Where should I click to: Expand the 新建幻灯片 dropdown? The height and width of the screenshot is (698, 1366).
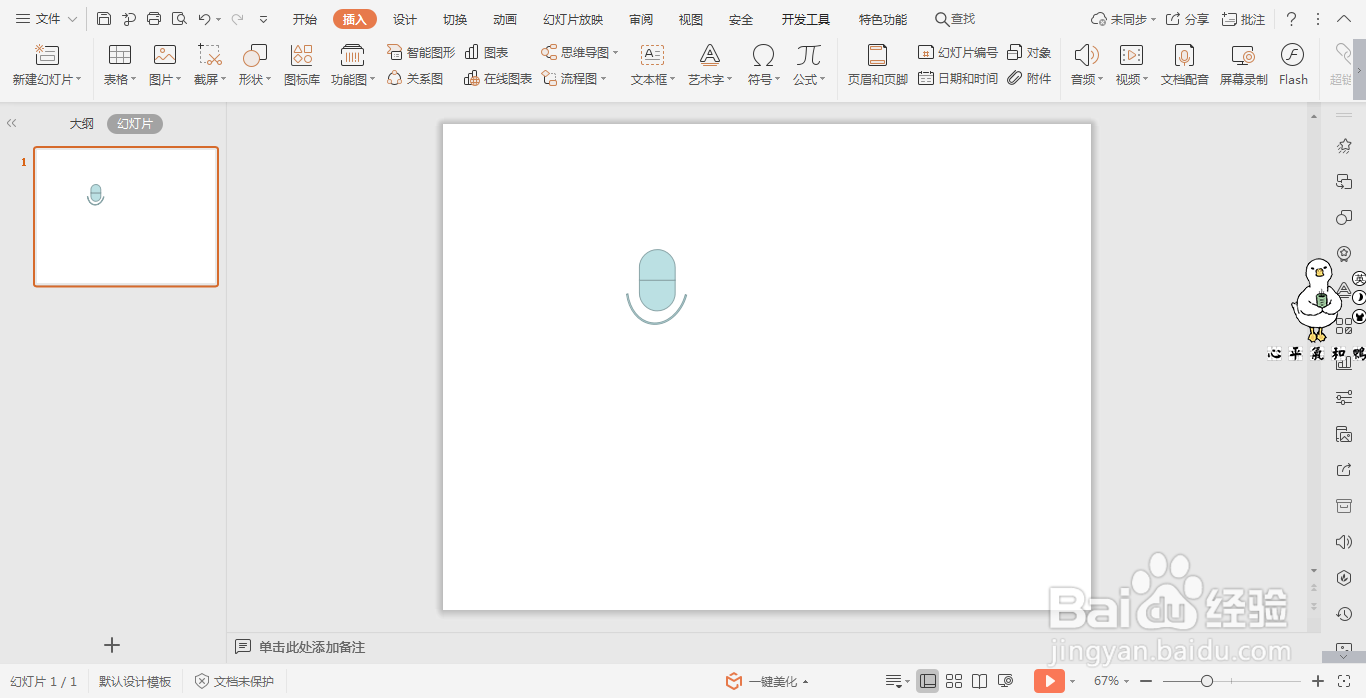point(78,79)
